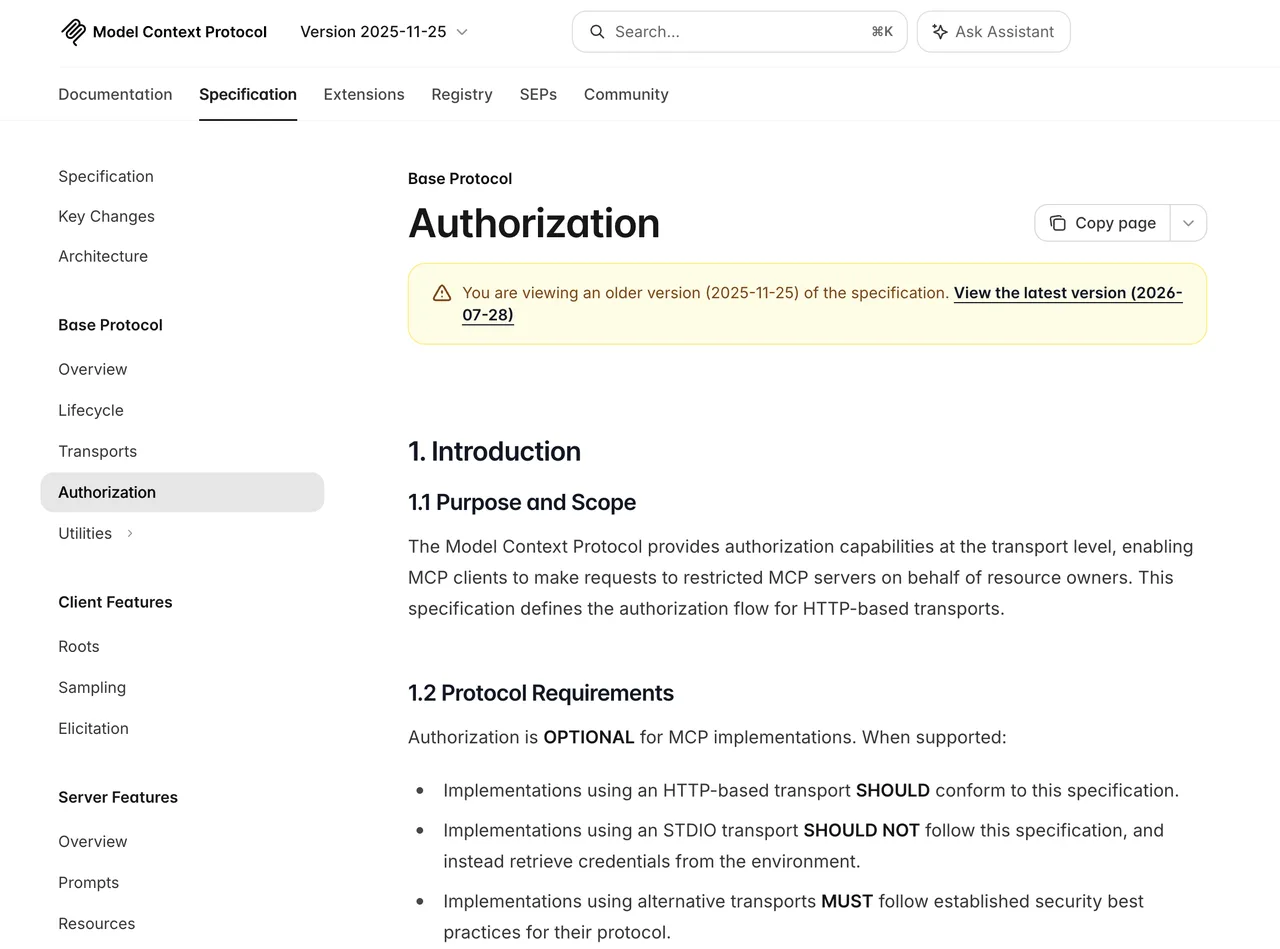This screenshot has width=1280, height=949.
Task: Go to Architecture in the sidebar
Action: point(103,257)
